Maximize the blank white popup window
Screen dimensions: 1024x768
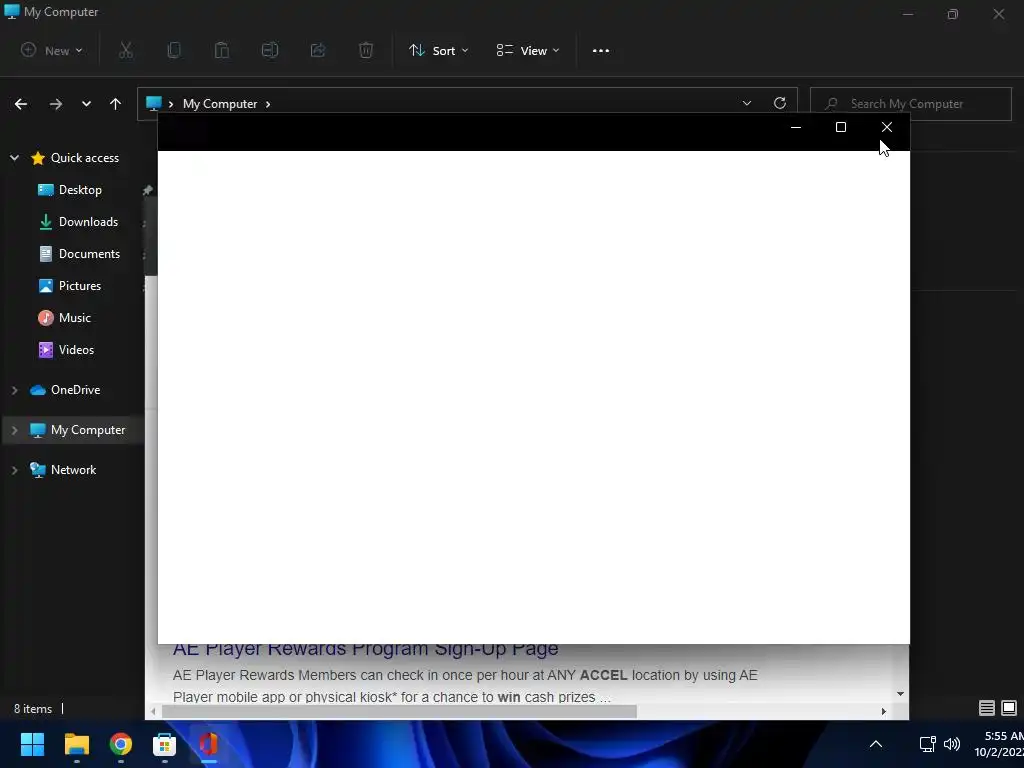(x=841, y=127)
